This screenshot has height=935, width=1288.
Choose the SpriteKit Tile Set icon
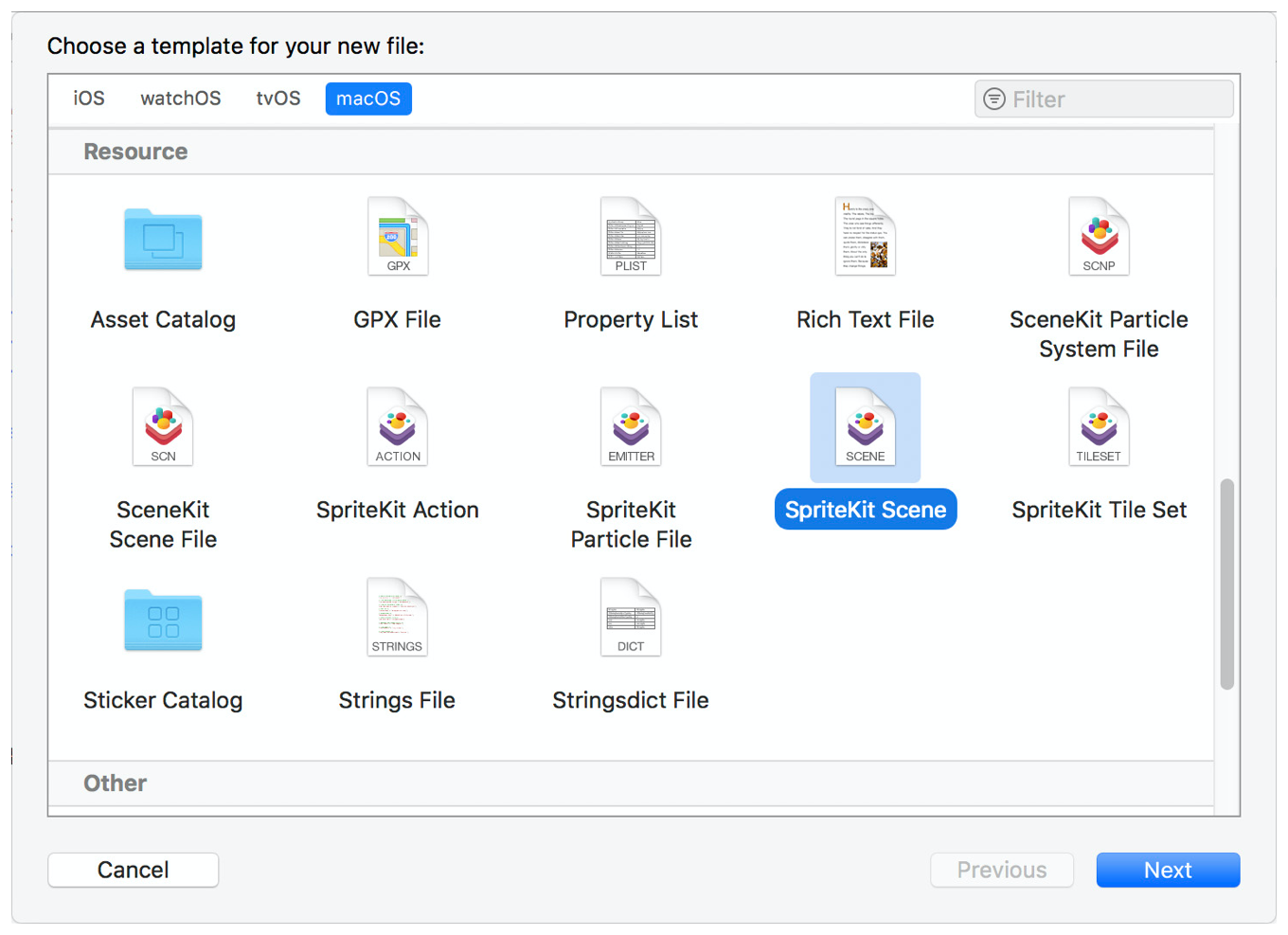[1099, 427]
